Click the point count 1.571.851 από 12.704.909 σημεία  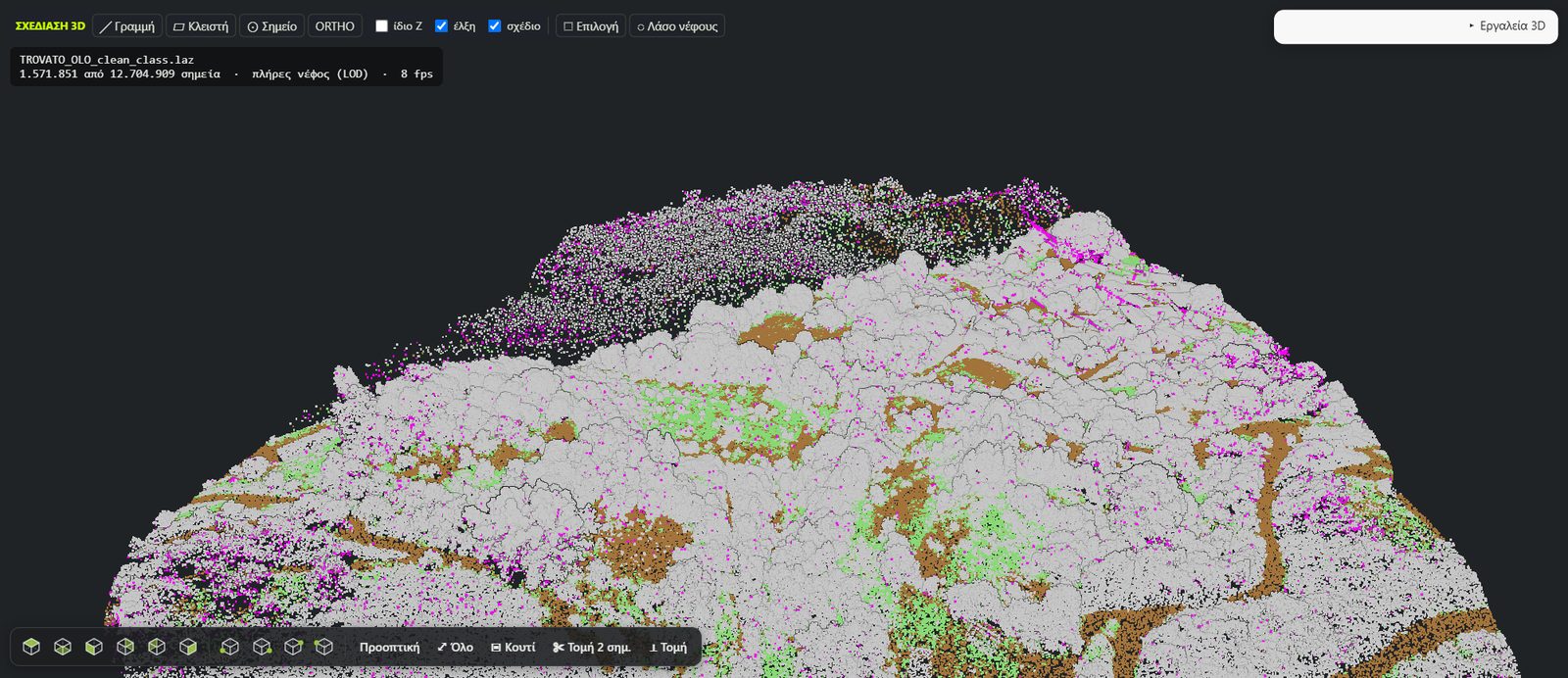(120, 74)
